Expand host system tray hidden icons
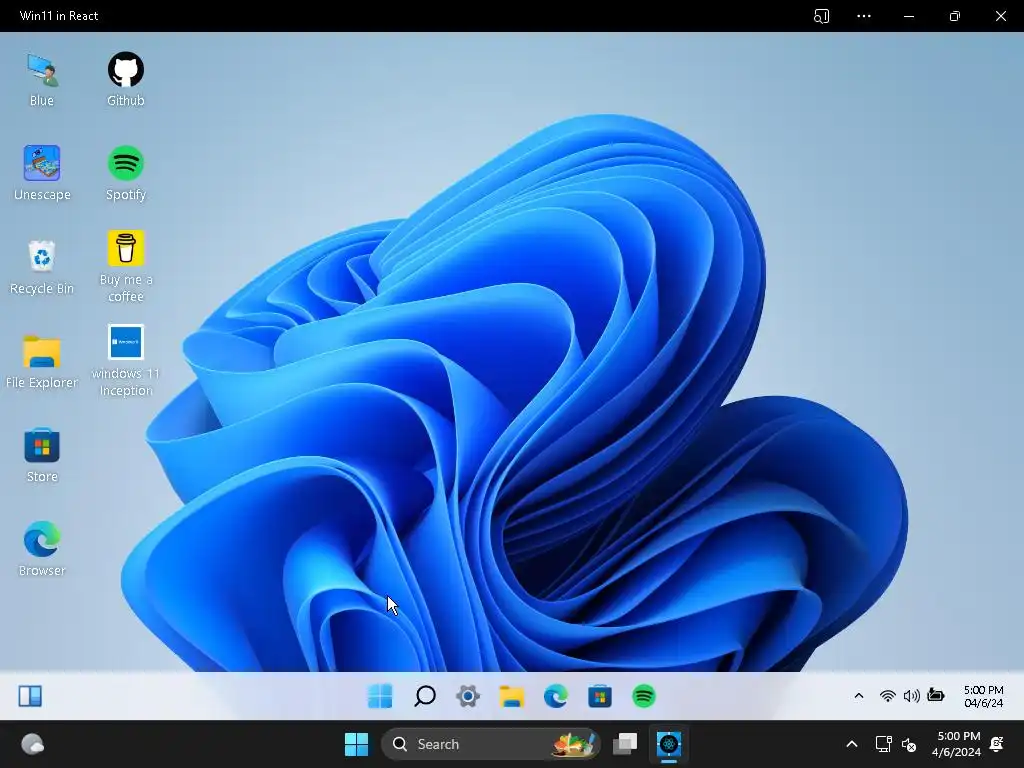The height and width of the screenshot is (768, 1024). 852,744
